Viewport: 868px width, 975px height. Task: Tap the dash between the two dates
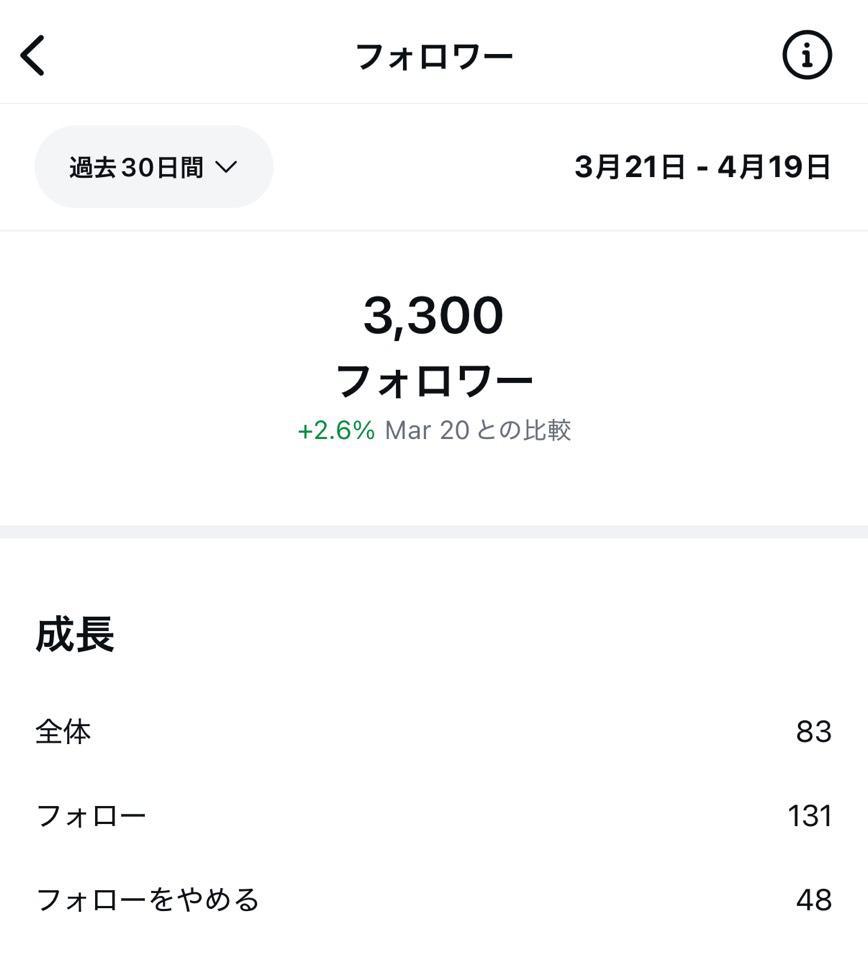[x=702, y=168]
